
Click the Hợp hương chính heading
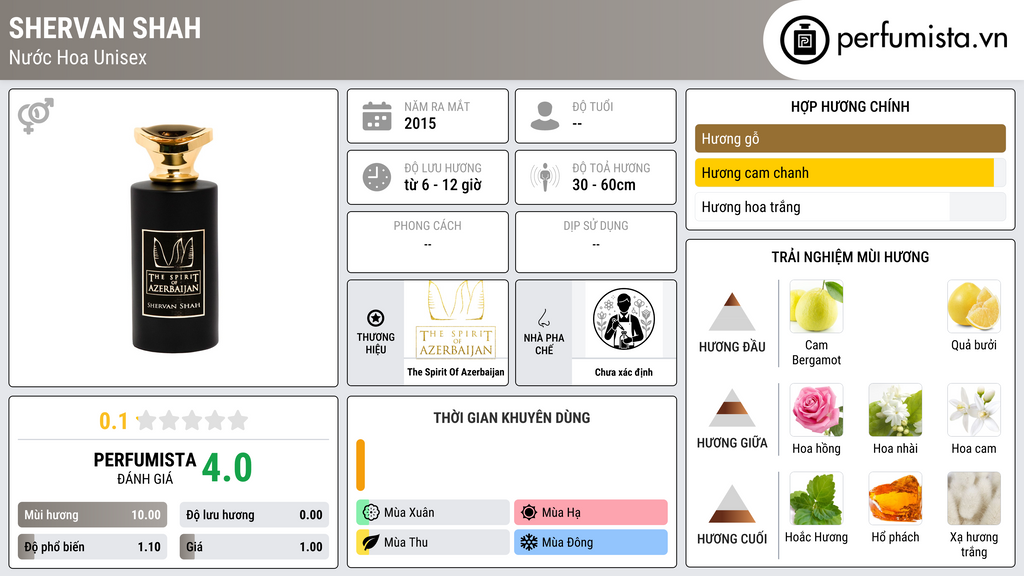850,106
